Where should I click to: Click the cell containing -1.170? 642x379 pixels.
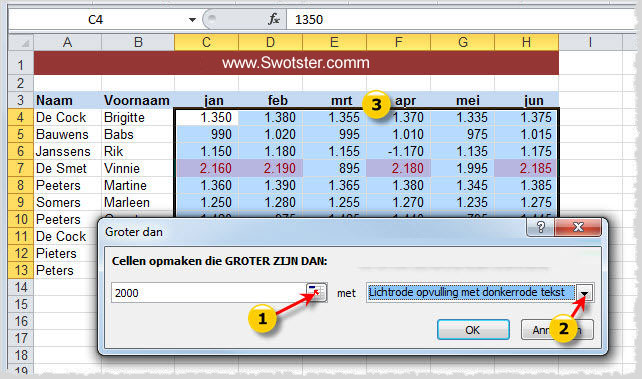[398, 151]
